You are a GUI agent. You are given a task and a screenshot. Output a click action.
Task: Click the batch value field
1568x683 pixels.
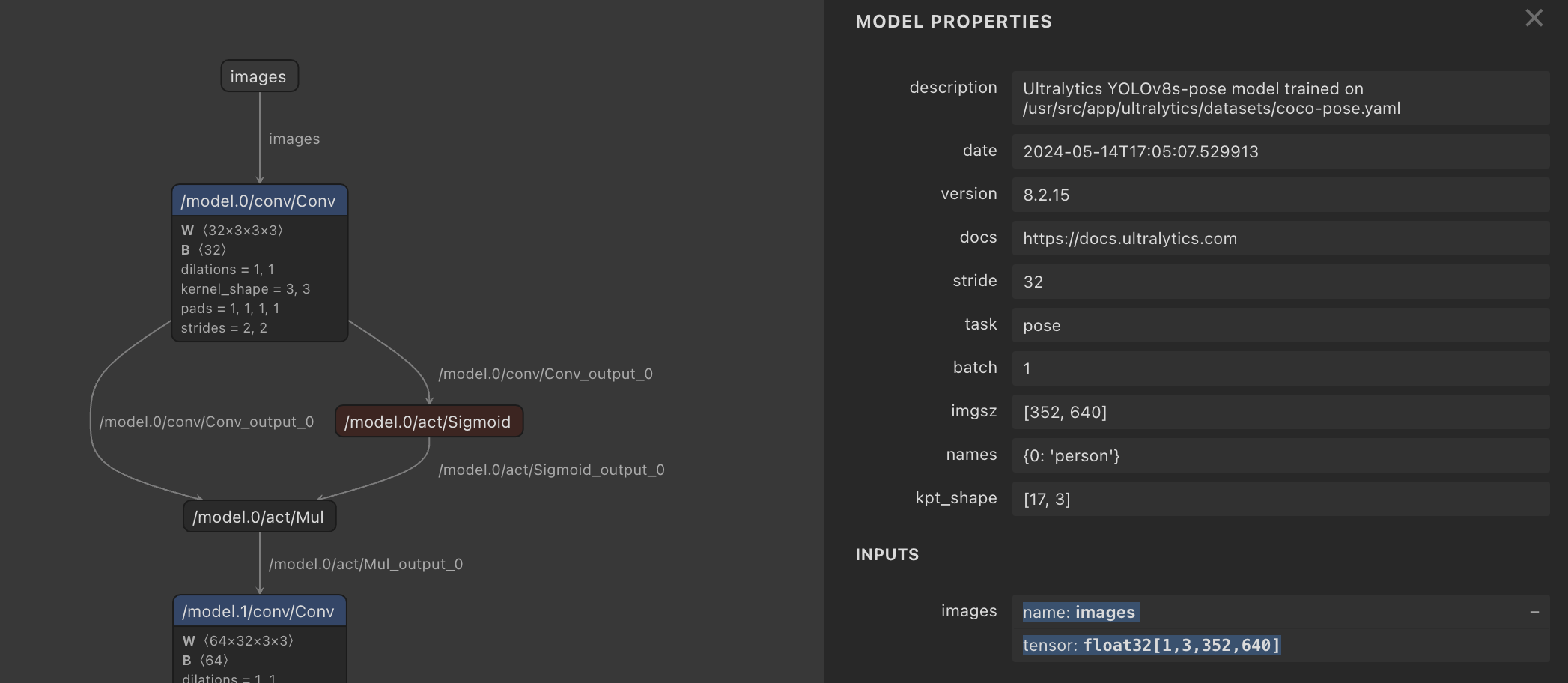pos(1279,368)
